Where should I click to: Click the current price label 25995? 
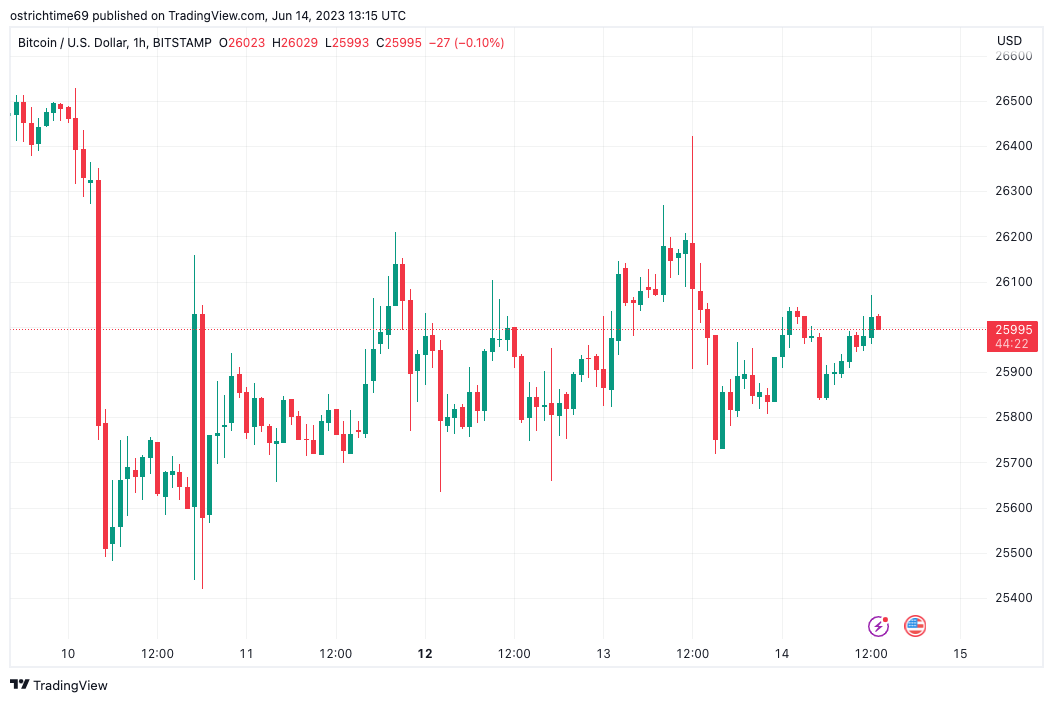1010,329
